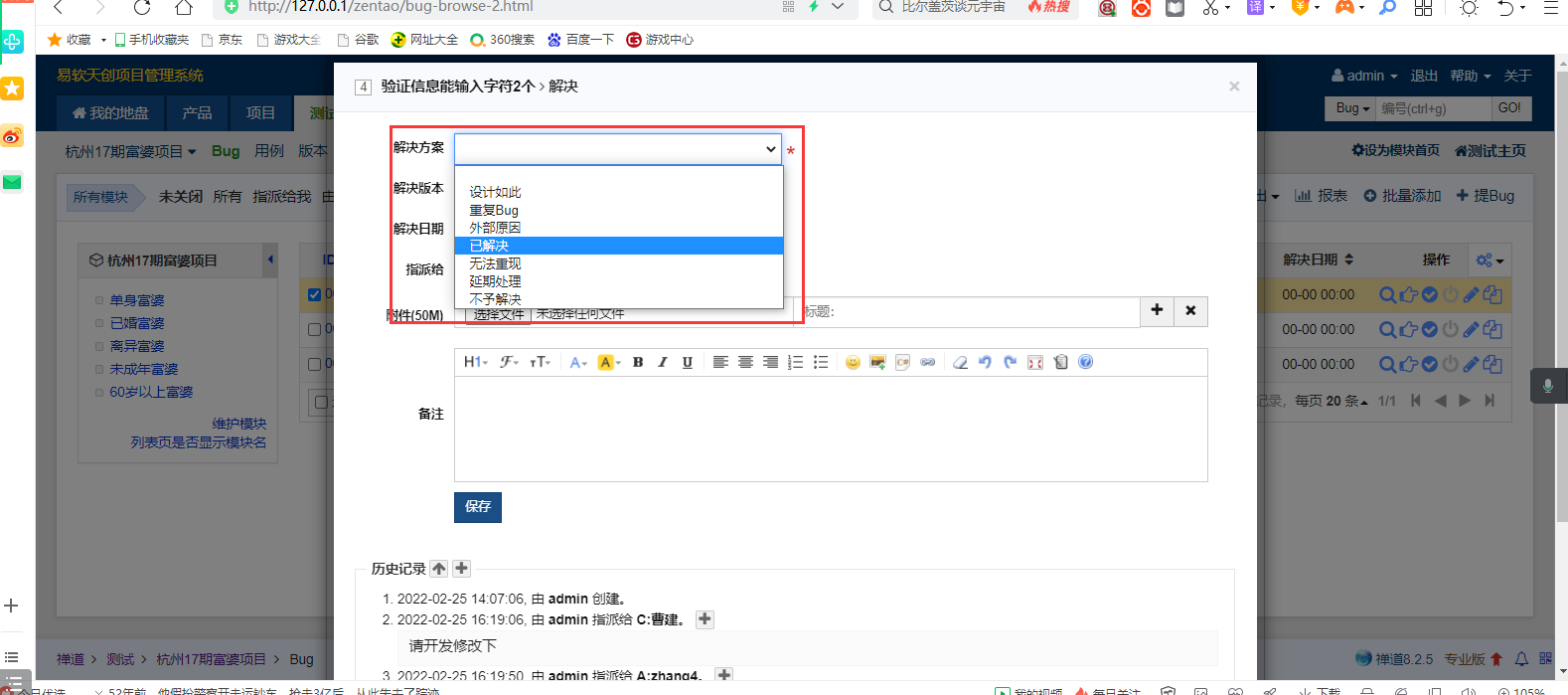The image size is (1568, 695).
Task: Open the Bug search type dropdown
Action: pyautogui.click(x=1351, y=108)
